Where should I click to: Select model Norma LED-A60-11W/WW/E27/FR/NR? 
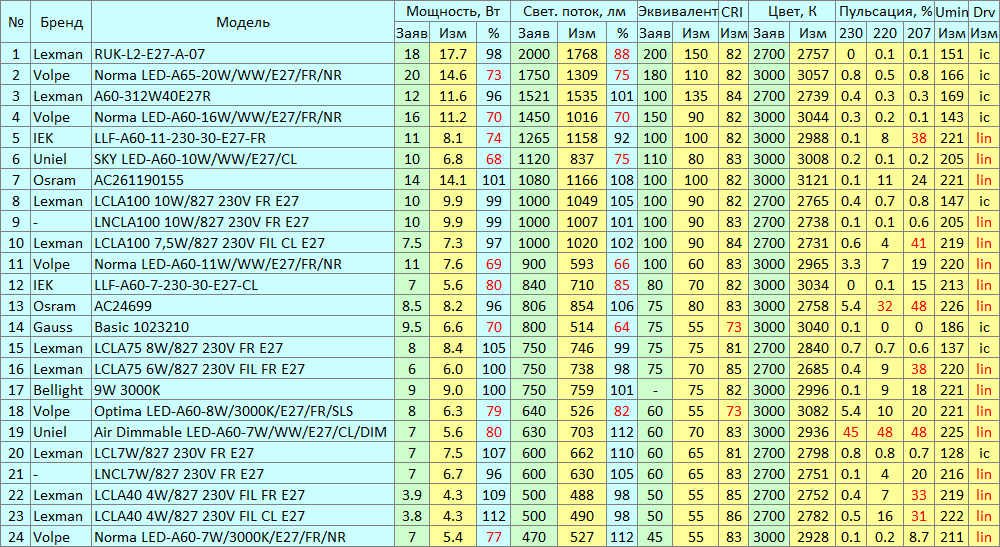[x=242, y=265]
